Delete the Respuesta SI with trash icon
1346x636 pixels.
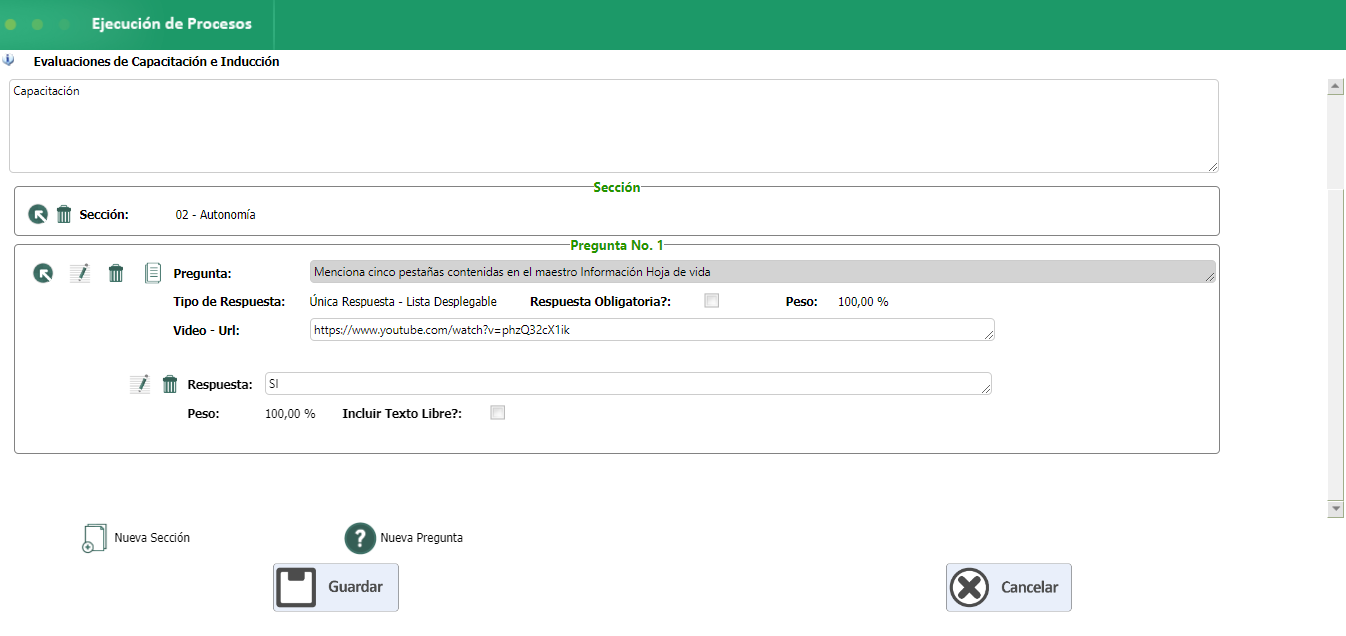click(x=170, y=384)
